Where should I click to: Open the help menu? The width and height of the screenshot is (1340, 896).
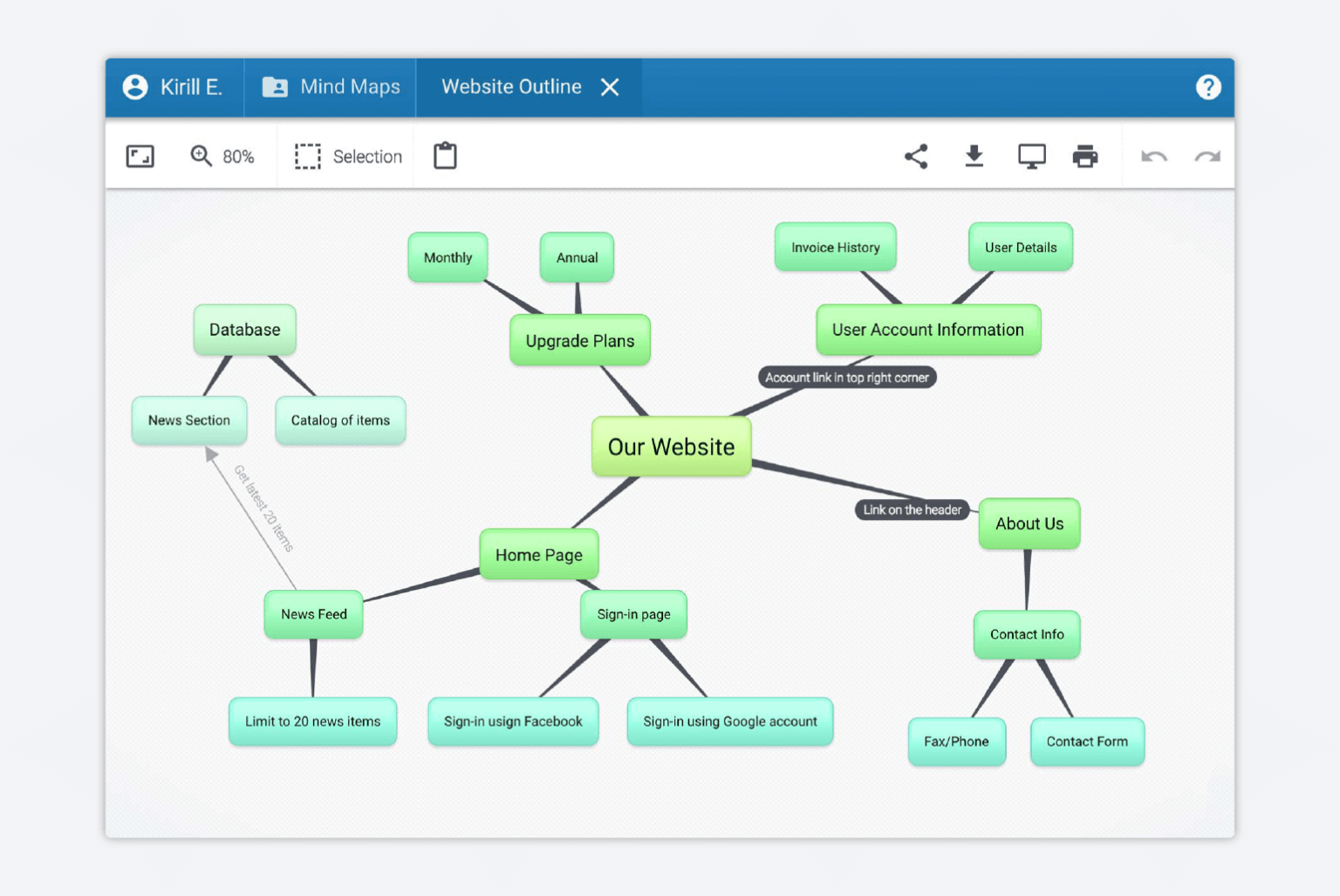[1208, 87]
